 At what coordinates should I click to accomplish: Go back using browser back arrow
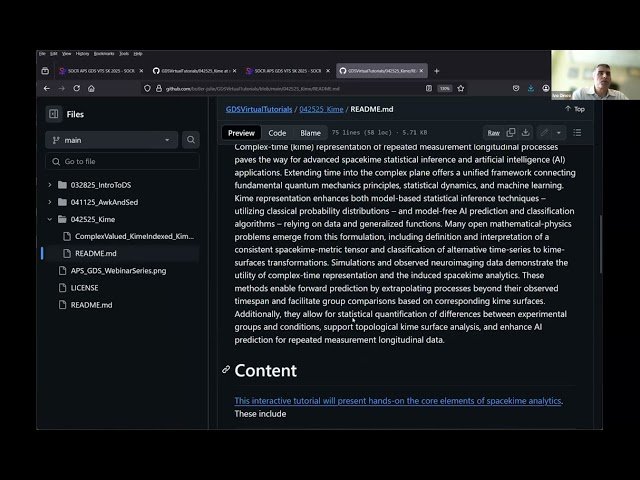click(46, 88)
